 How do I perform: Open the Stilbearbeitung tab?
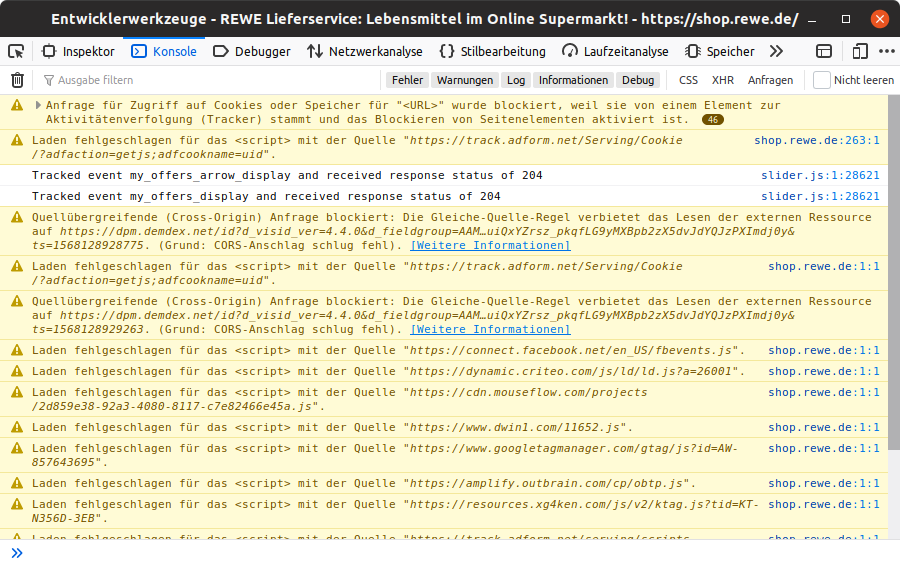click(x=493, y=52)
